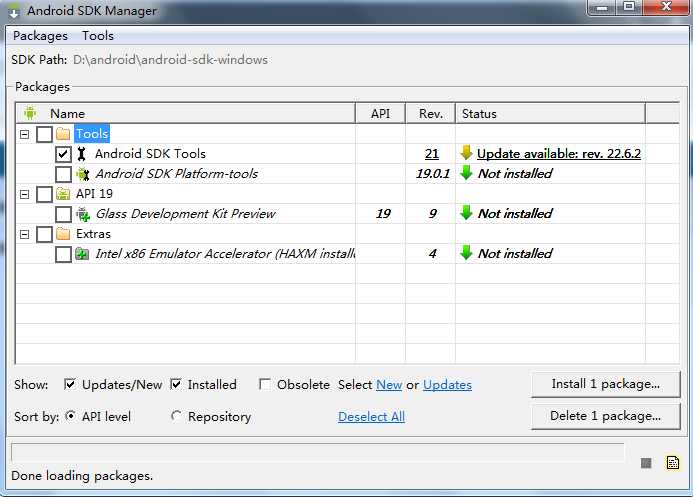Viewport: 693px width, 497px height.
Task: Tick the Tools group checkbox
Action: [44, 134]
